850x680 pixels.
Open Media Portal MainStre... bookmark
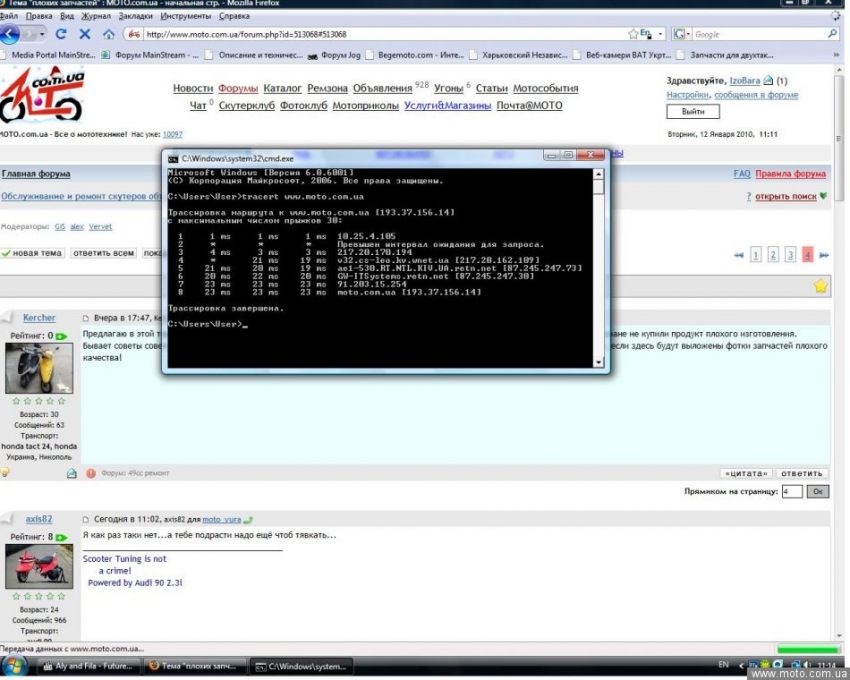click(49, 55)
